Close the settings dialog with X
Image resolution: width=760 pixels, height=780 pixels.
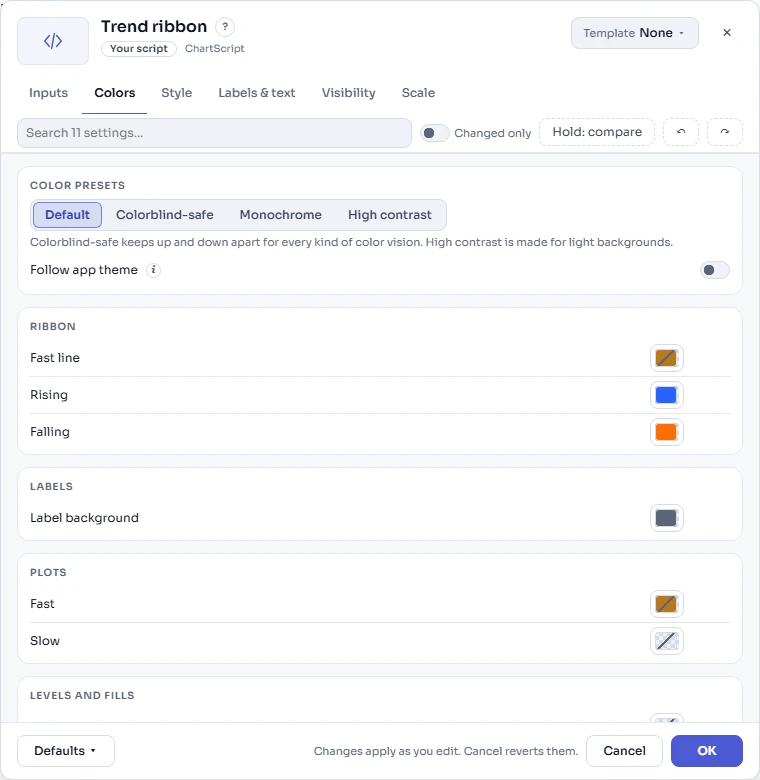727,33
